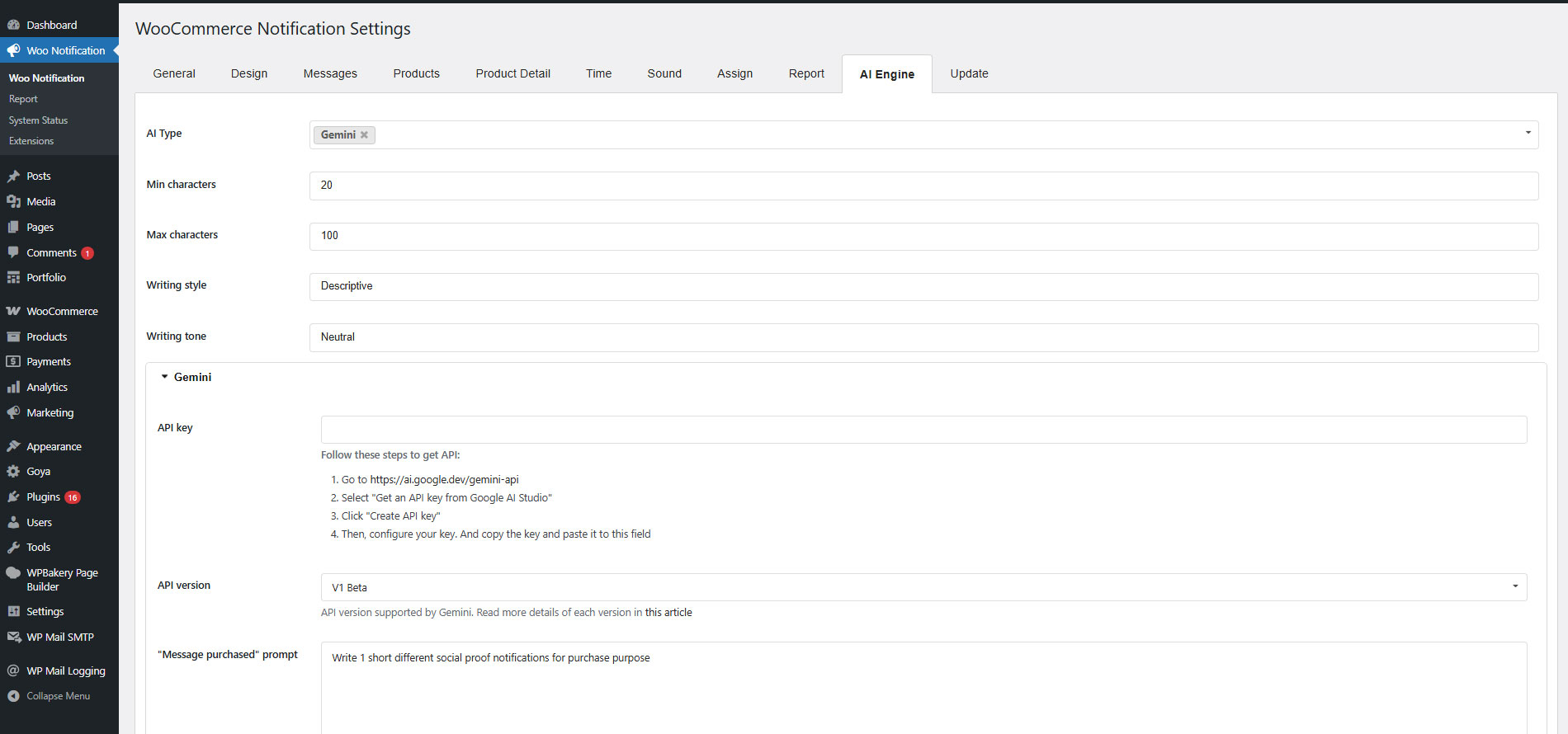Switch to the Sound tab

click(664, 73)
